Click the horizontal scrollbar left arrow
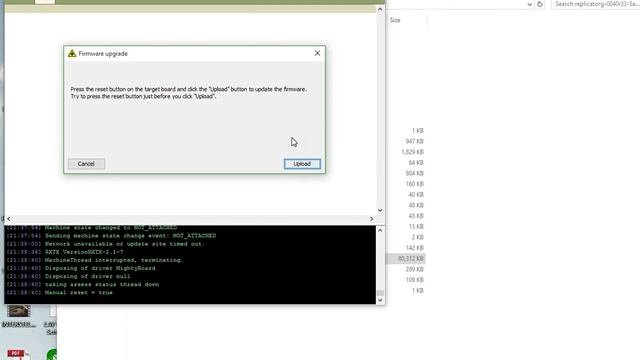Viewport: 640px width, 360px height. point(9,219)
